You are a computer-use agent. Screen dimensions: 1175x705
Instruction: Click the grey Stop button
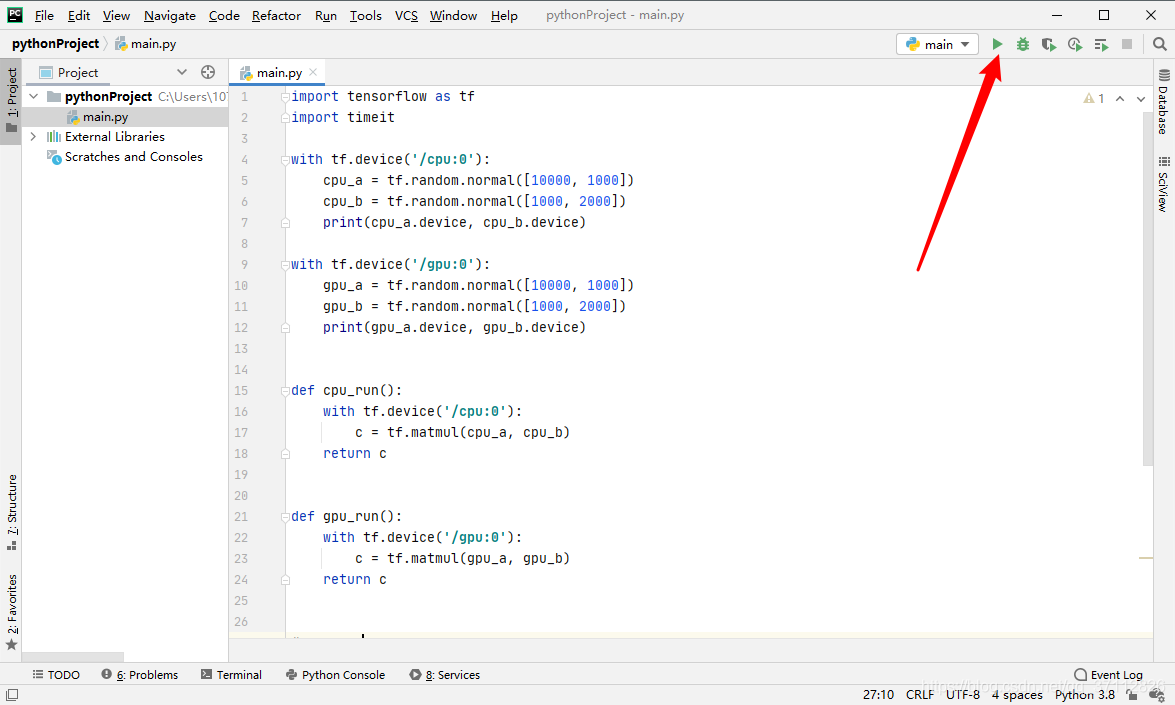tap(1127, 44)
